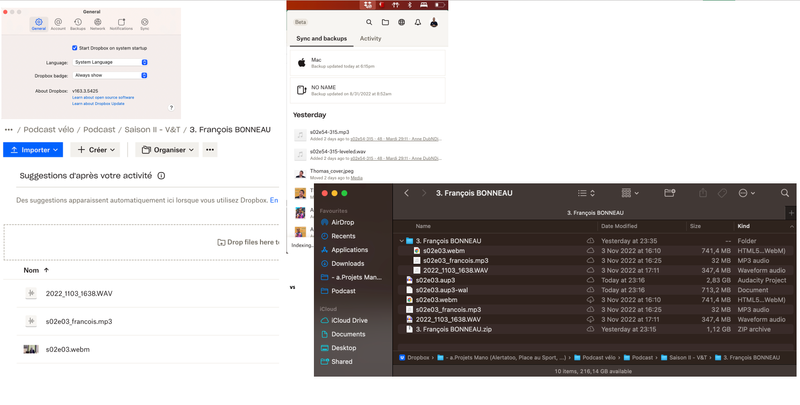Click the Finder tags toolbar icon

point(722,193)
